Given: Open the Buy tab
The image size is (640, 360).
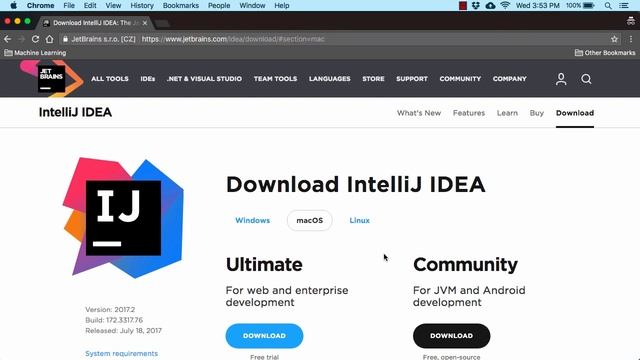Looking at the screenshot, I should click(x=537, y=113).
